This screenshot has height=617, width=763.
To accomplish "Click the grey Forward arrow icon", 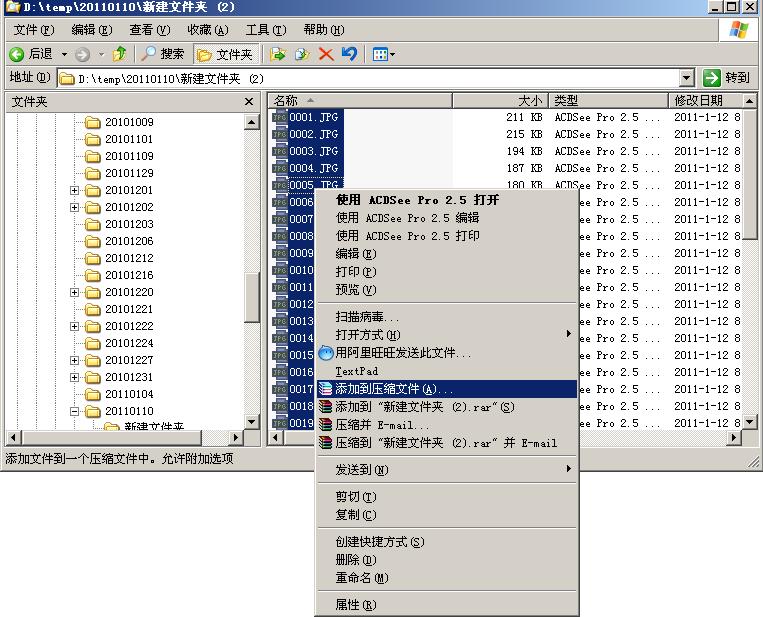I will [82, 54].
